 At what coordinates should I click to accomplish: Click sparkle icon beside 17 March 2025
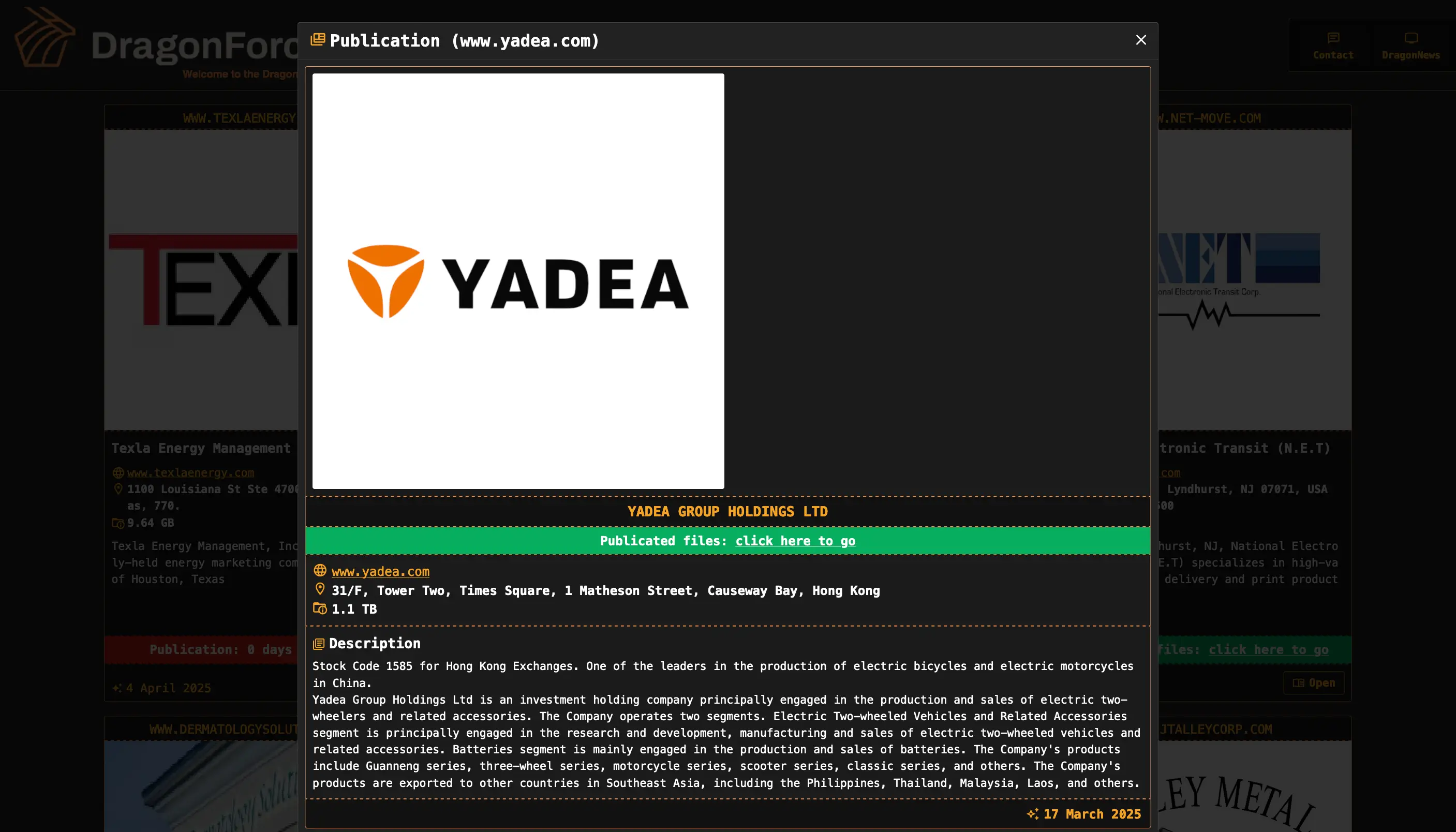(x=1032, y=814)
